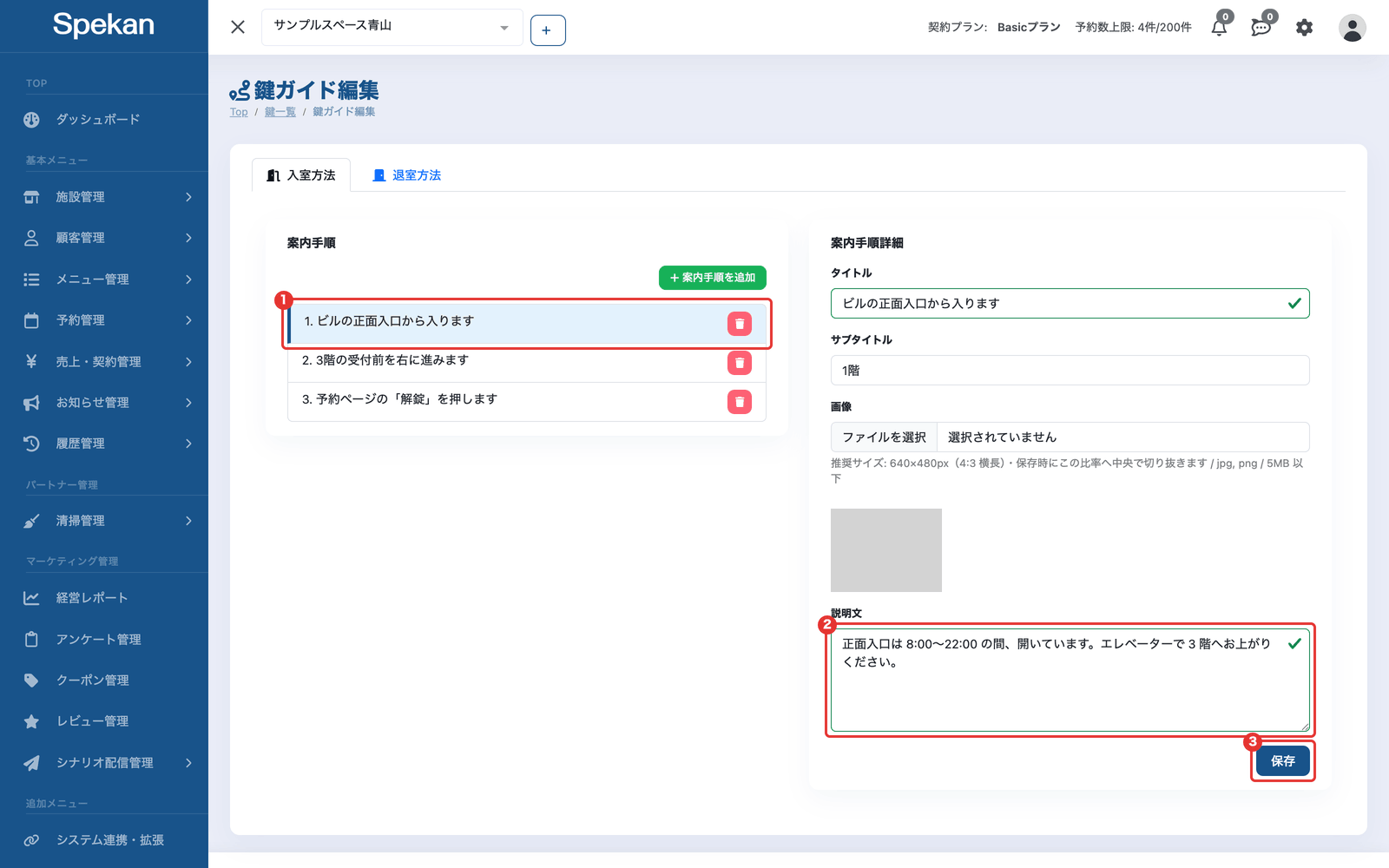Click the サブタイトル input field
Viewport: 1389px width, 868px height.
click(x=1070, y=371)
